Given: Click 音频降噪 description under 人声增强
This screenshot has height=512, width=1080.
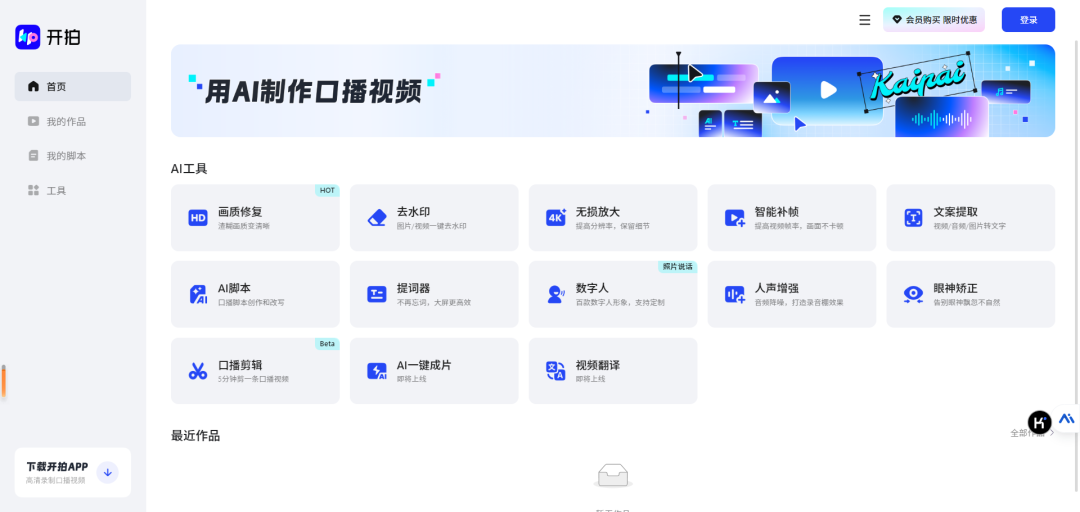Looking at the screenshot, I should coord(799,303).
